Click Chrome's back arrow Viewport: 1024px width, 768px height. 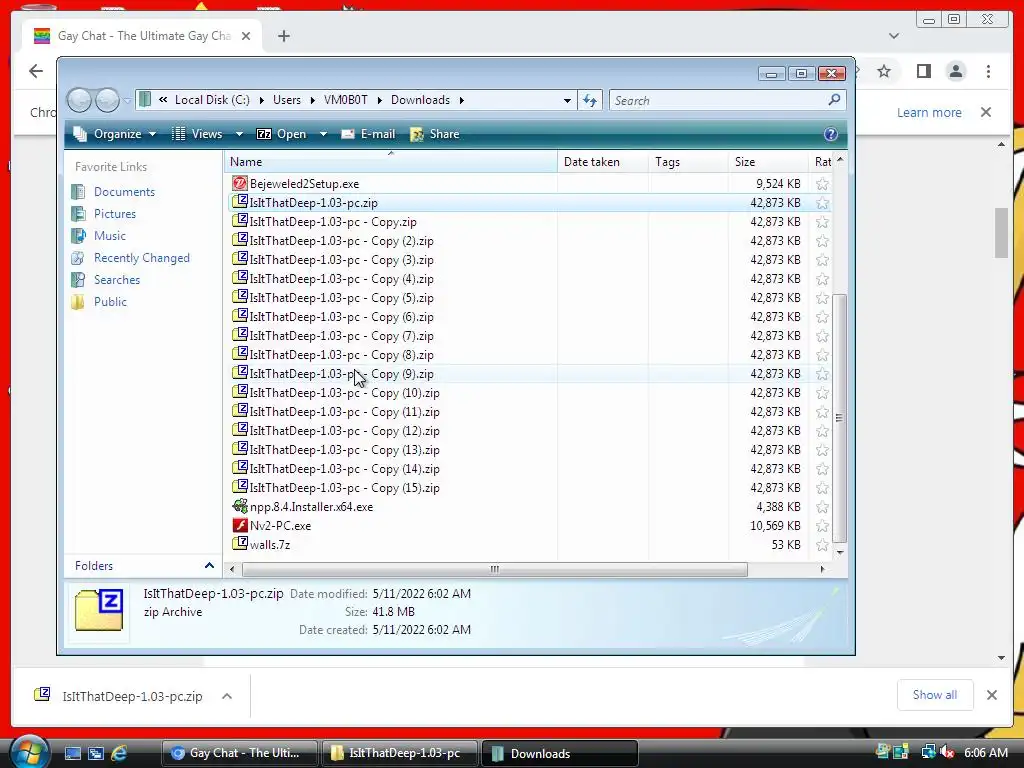pos(36,71)
